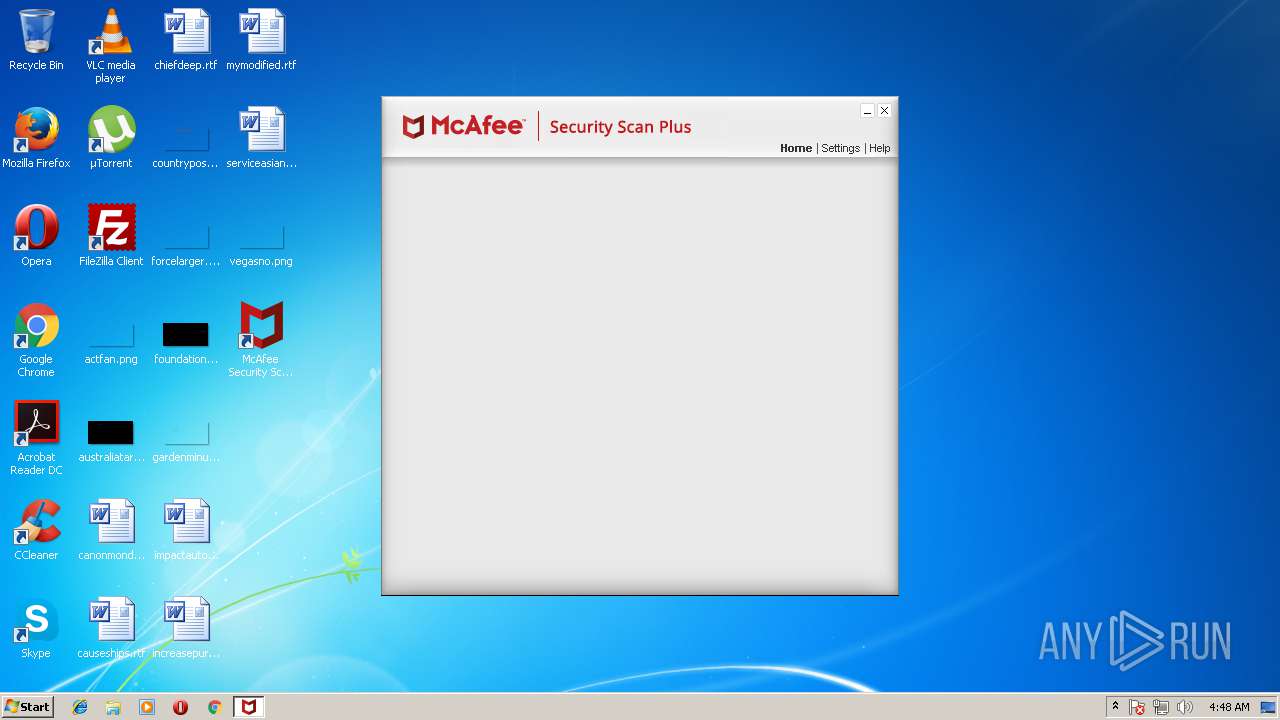Select Mozilla Firefox desktop shortcut

(36, 138)
